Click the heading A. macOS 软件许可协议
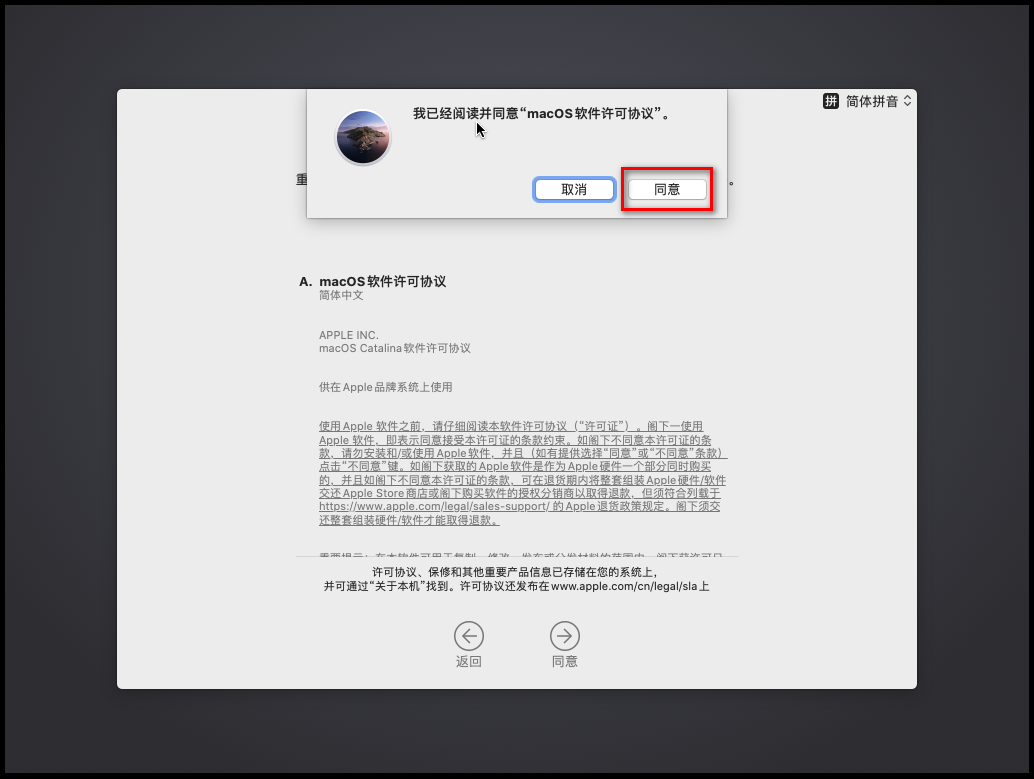 (x=373, y=282)
